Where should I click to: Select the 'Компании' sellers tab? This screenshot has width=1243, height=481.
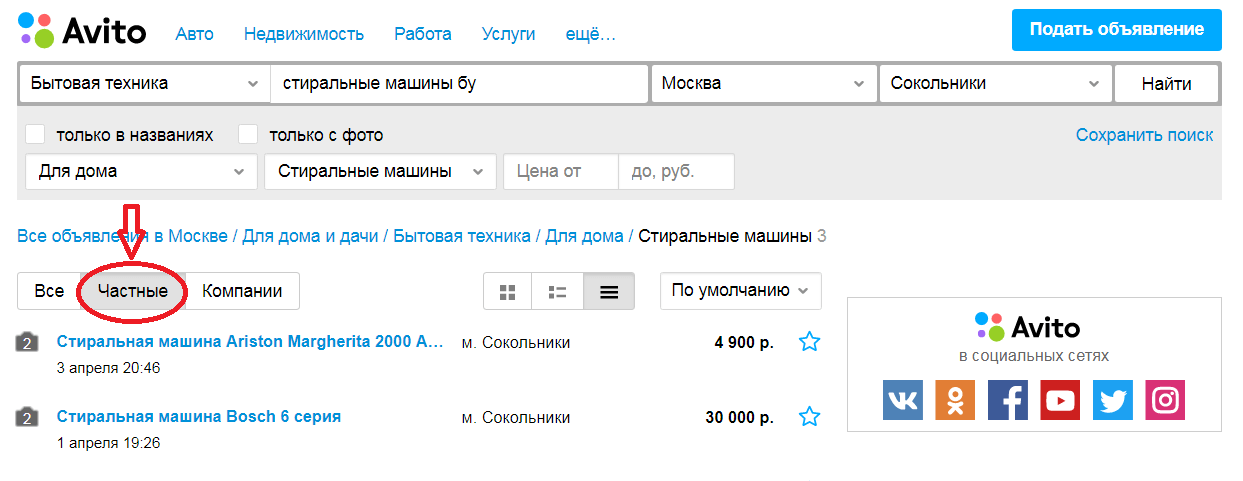coord(242,291)
